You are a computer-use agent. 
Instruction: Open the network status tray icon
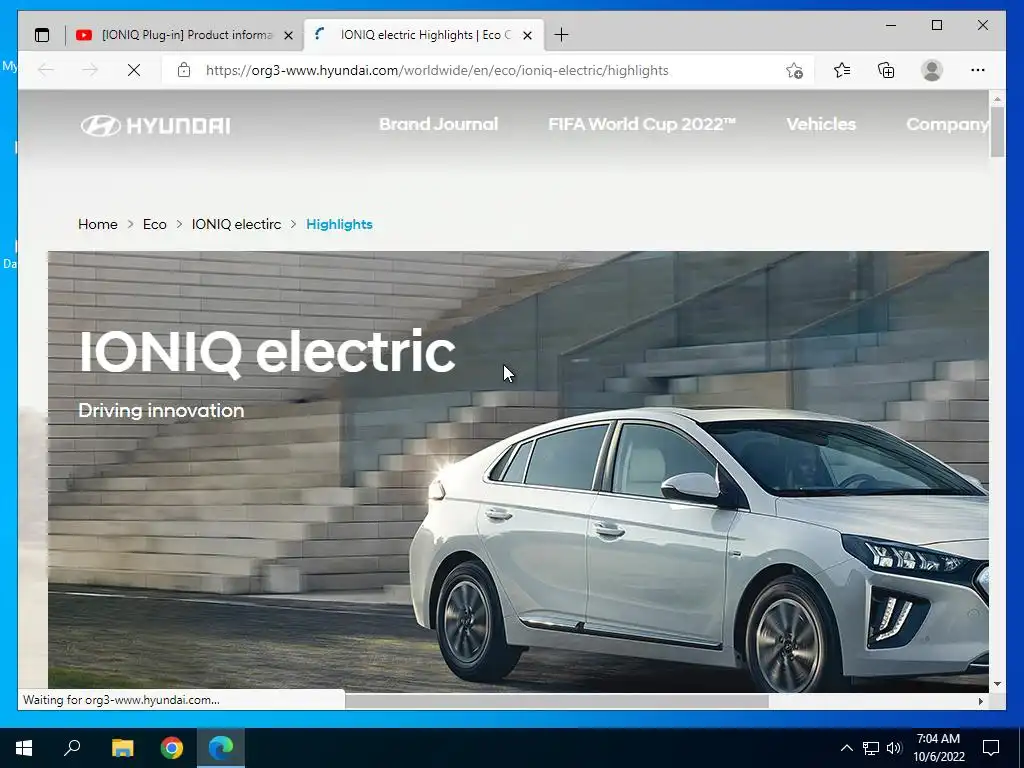point(871,748)
